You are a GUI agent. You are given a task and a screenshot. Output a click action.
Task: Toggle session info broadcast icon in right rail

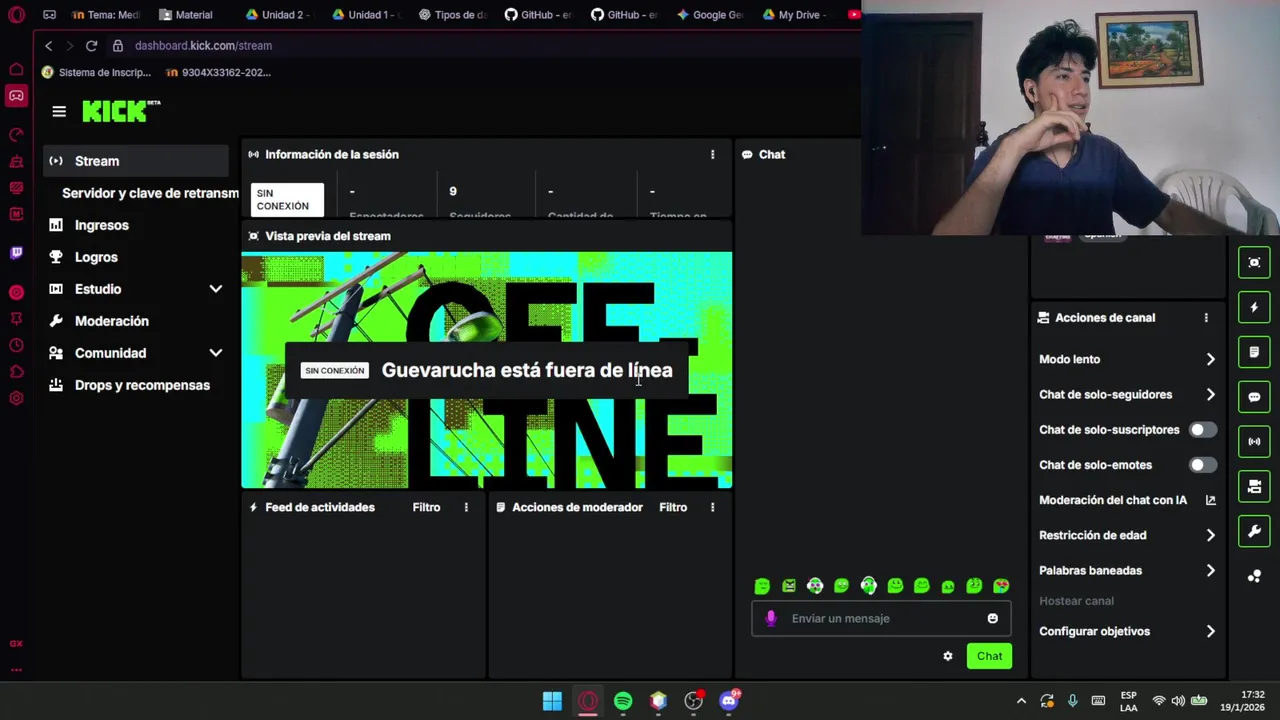[1254, 441]
